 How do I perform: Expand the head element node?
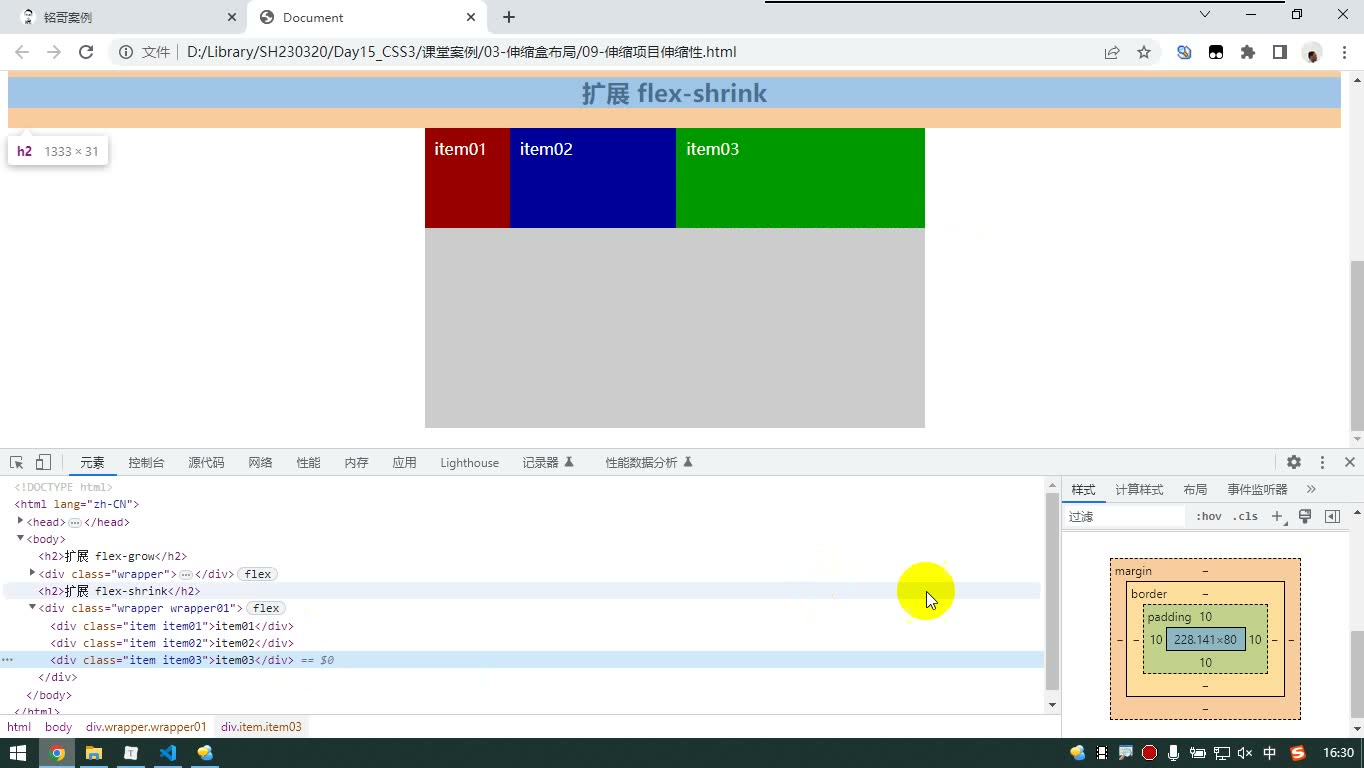click(20, 521)
